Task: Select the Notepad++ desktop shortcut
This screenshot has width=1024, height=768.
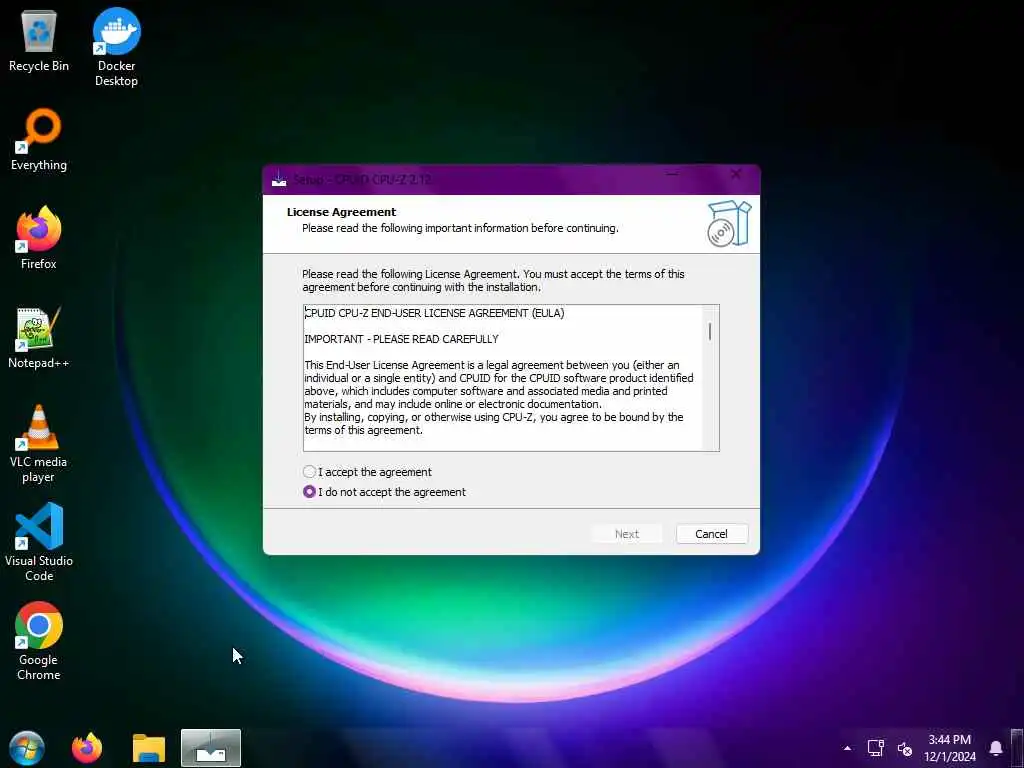Action: click(x=39, y=338)
